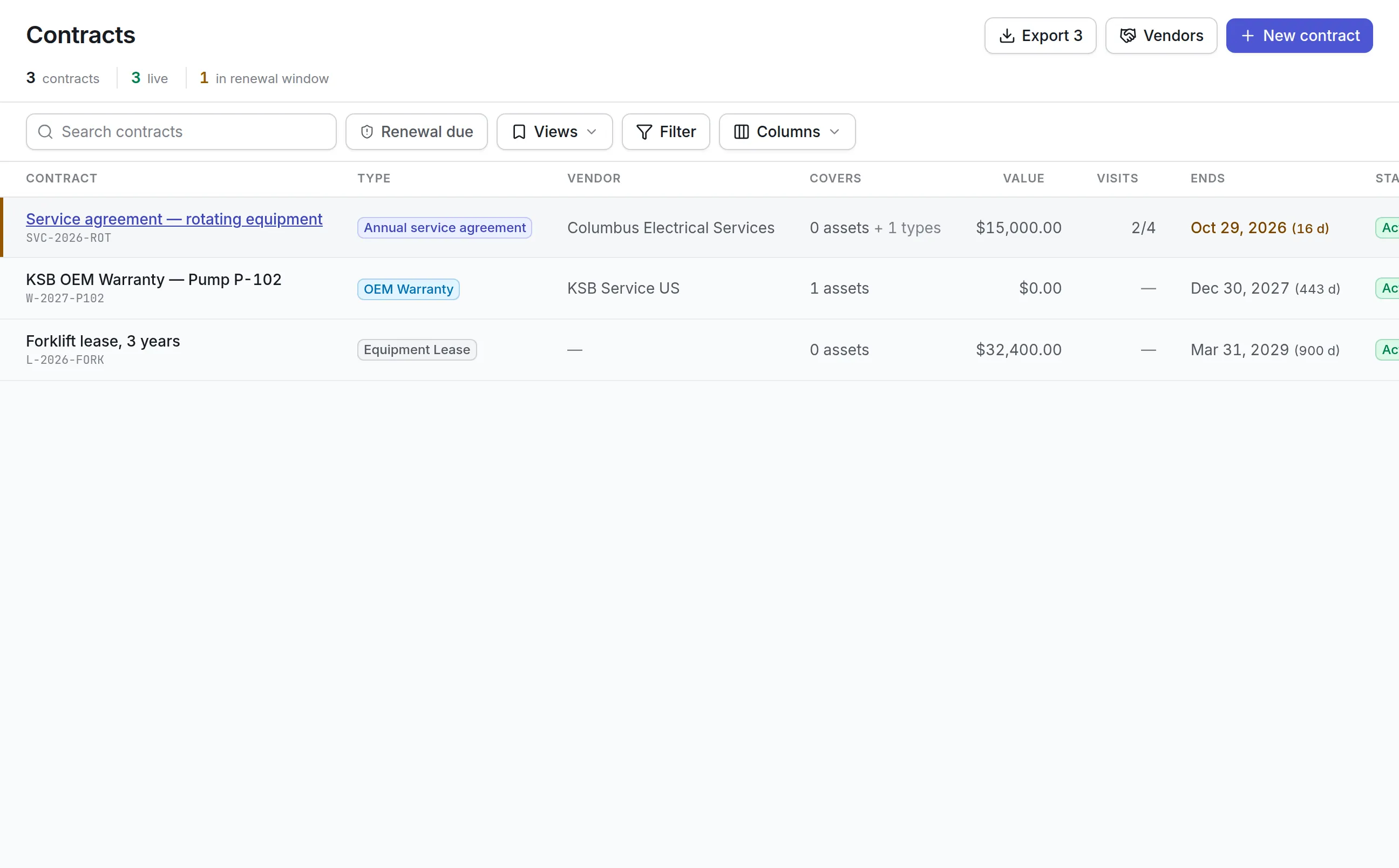Focus the Search contracts field
This screenshot has width=1399, height=868.
click(x=181, y=132)
